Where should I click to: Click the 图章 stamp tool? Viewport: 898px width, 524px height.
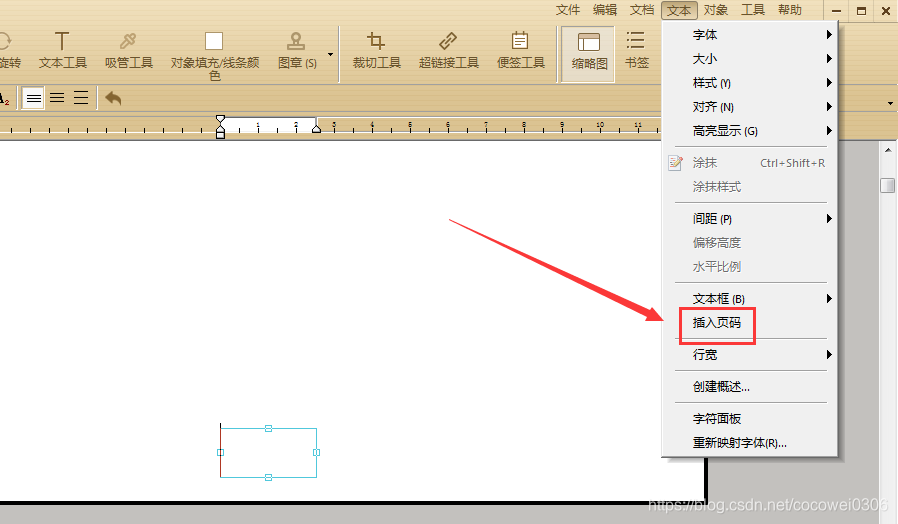[297, 50]
